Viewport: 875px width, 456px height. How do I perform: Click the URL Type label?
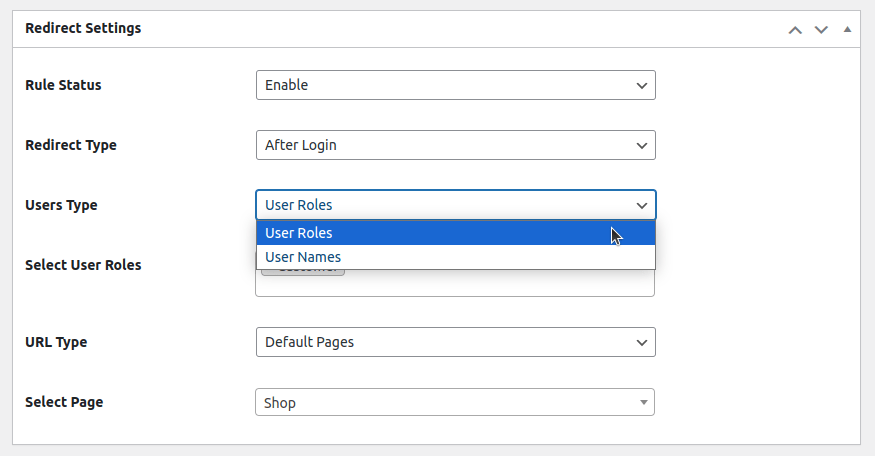56,342
